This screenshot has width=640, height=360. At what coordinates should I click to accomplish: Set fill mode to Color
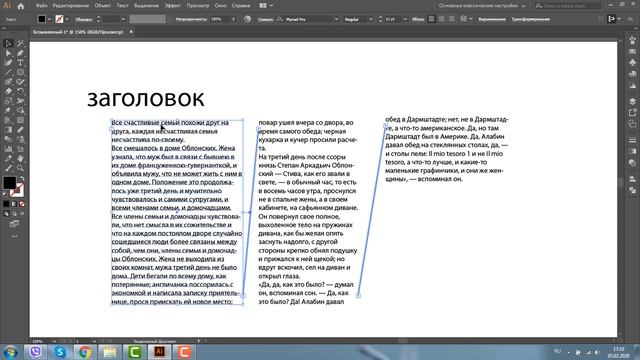coord(6,204)
